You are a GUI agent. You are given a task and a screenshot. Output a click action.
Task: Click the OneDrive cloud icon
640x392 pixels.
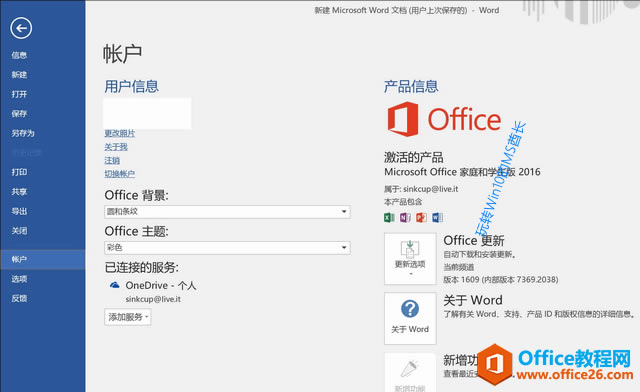click(115, 285)
